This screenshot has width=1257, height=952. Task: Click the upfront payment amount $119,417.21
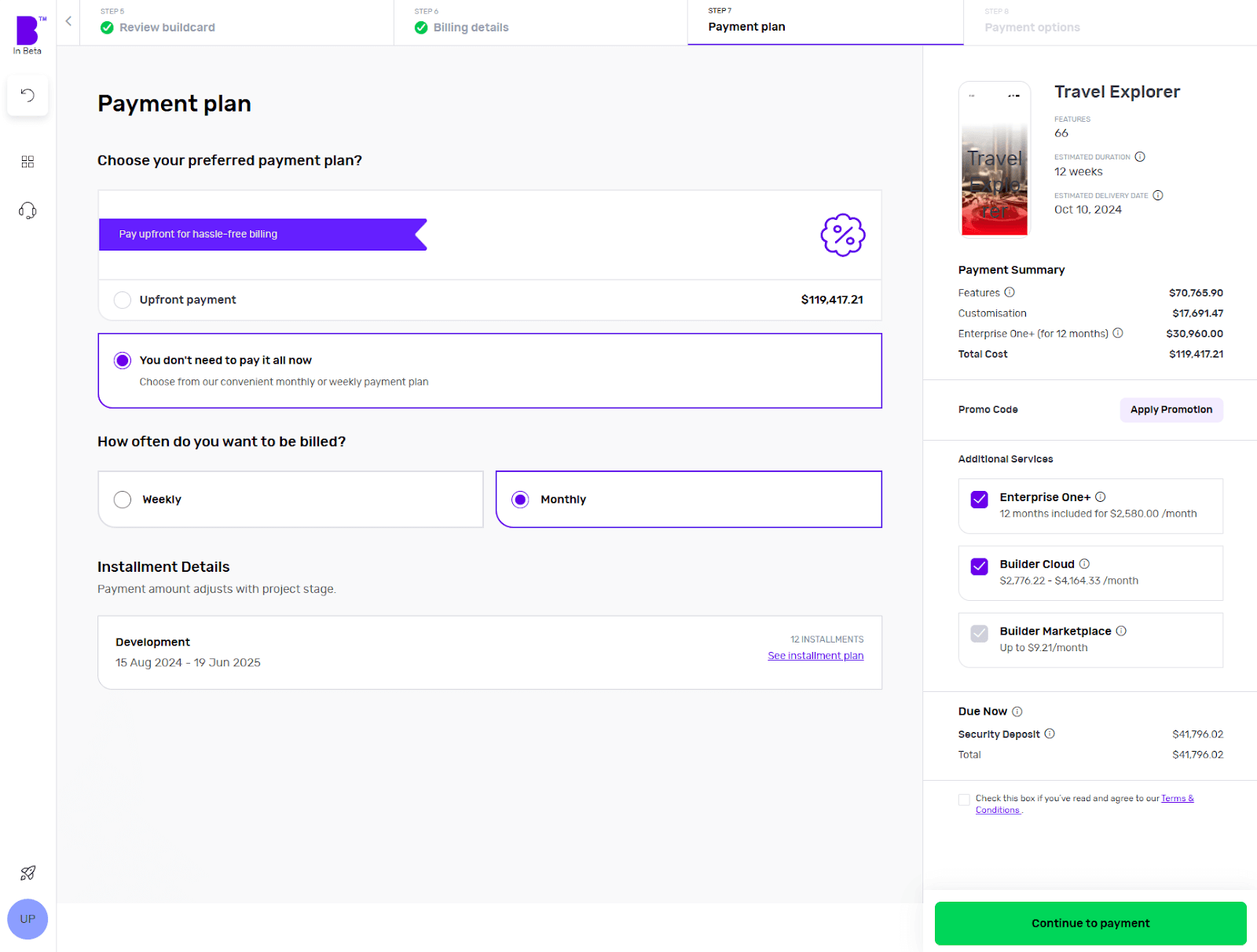pos(832,300)
